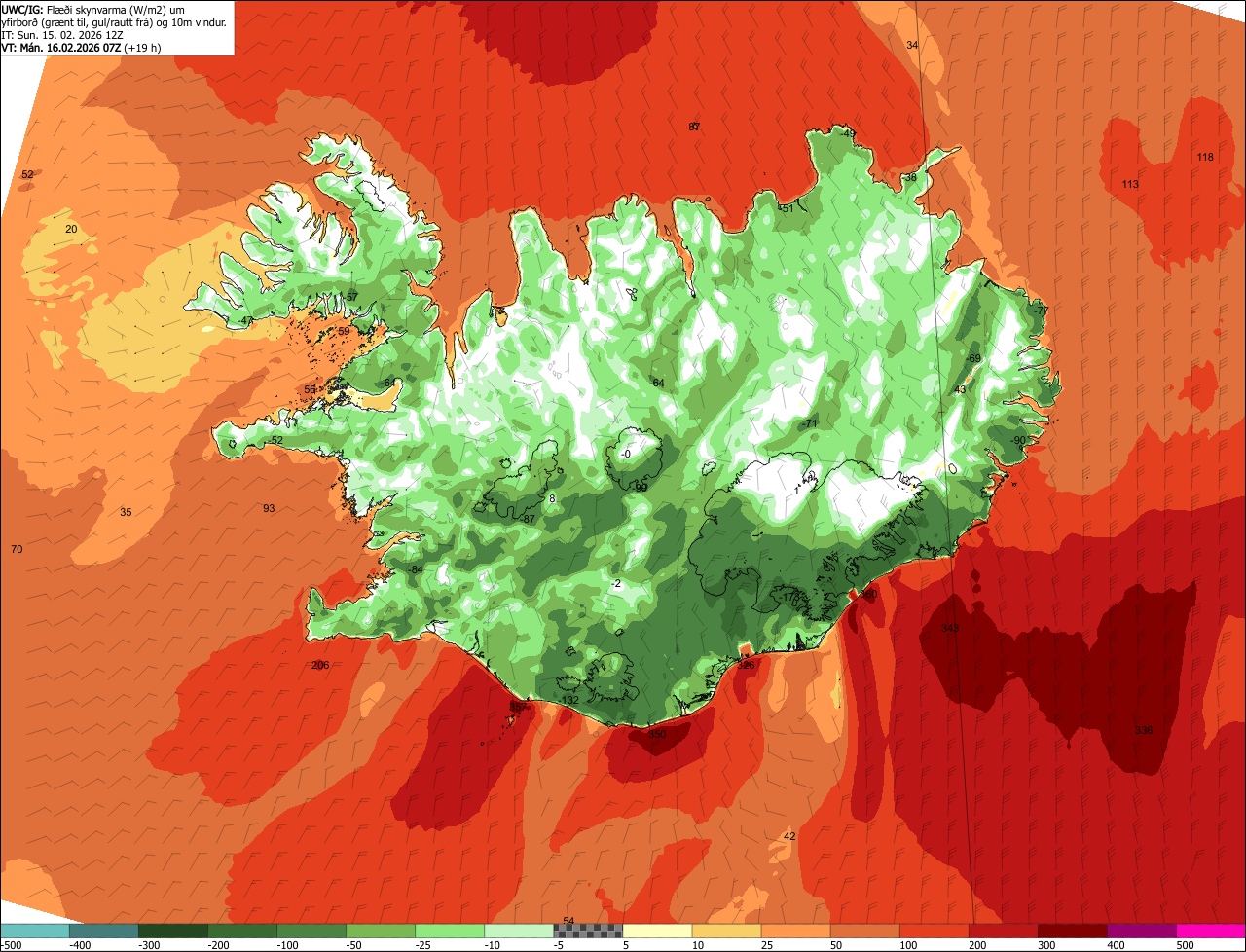The height and width of the screenshot is (952, 1246).
Task: Choose the -50 to -25 green legend swatch
Action: tap(381, 932)
